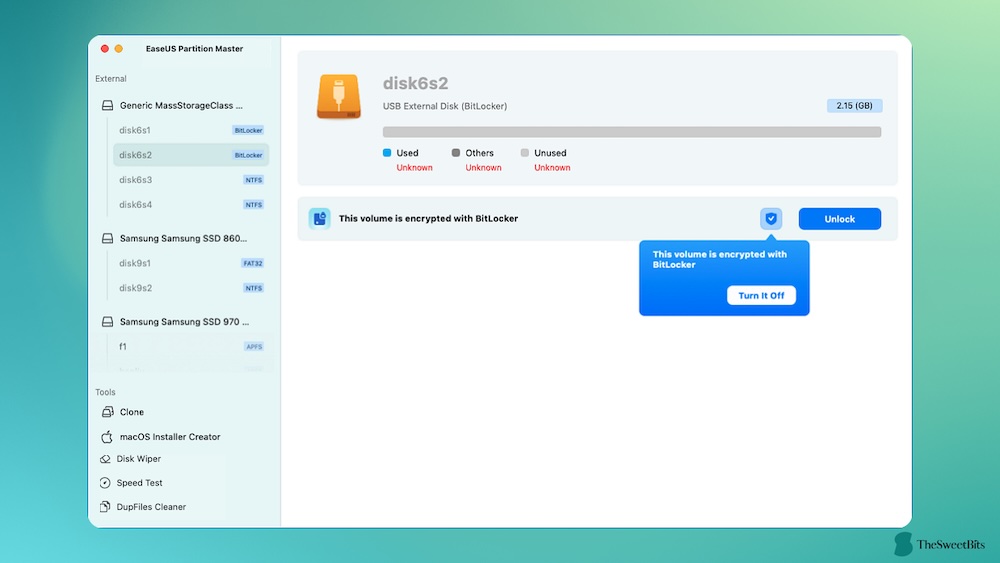
Task: Click the disk6s2 title heading
Action: pos(415,84)
